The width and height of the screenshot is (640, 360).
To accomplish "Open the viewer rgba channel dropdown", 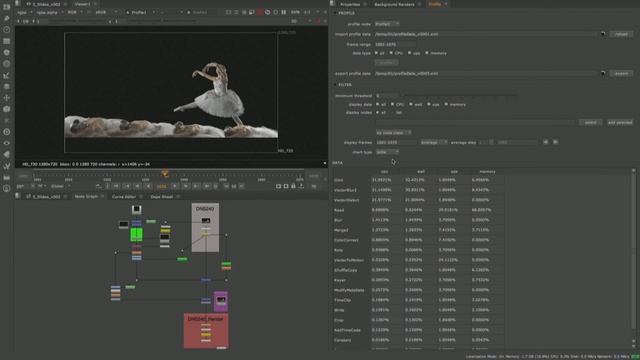I will (x=24, y=13).
